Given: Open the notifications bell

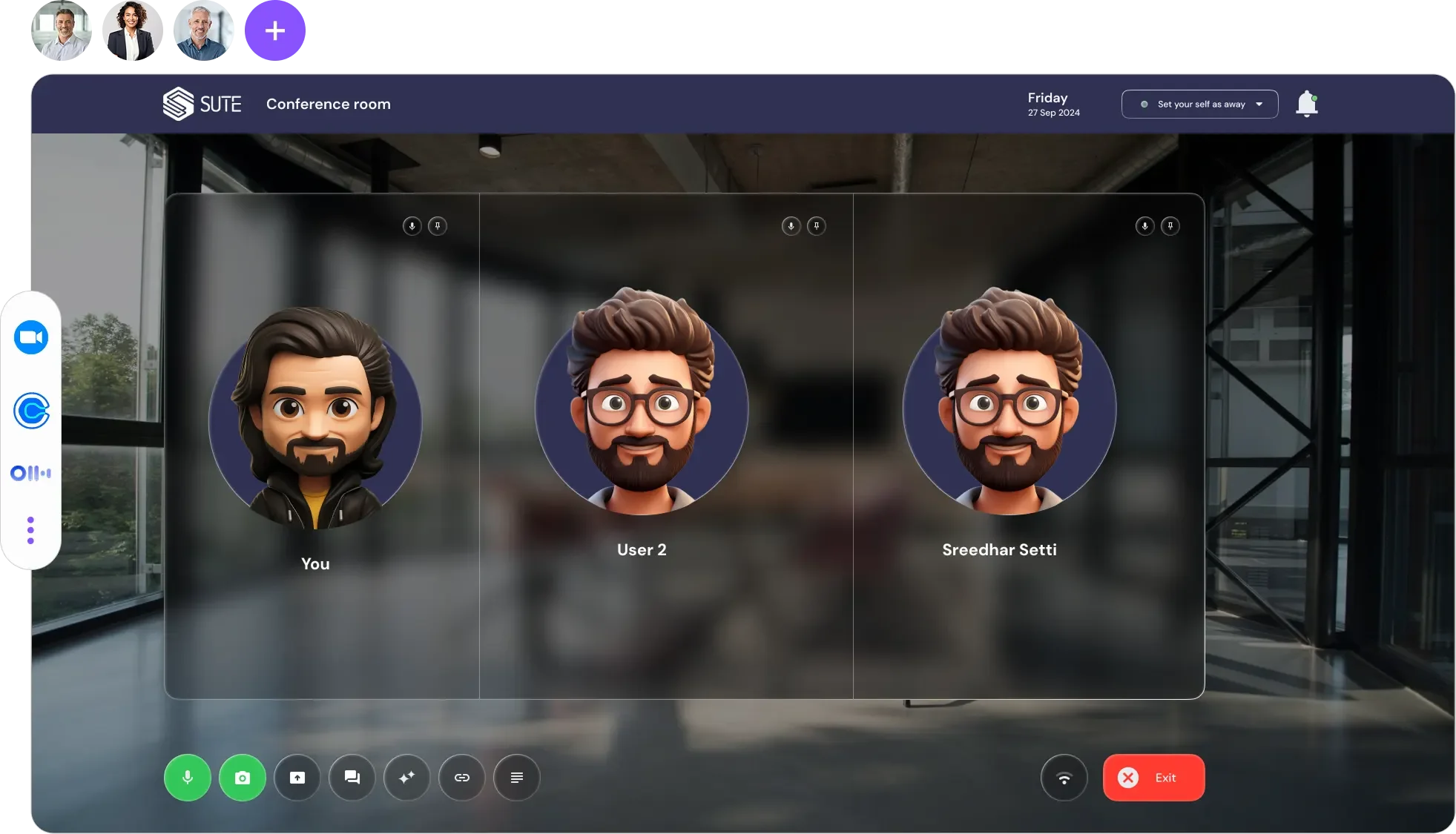Looking at the screenshot, I should point(1306,104).
